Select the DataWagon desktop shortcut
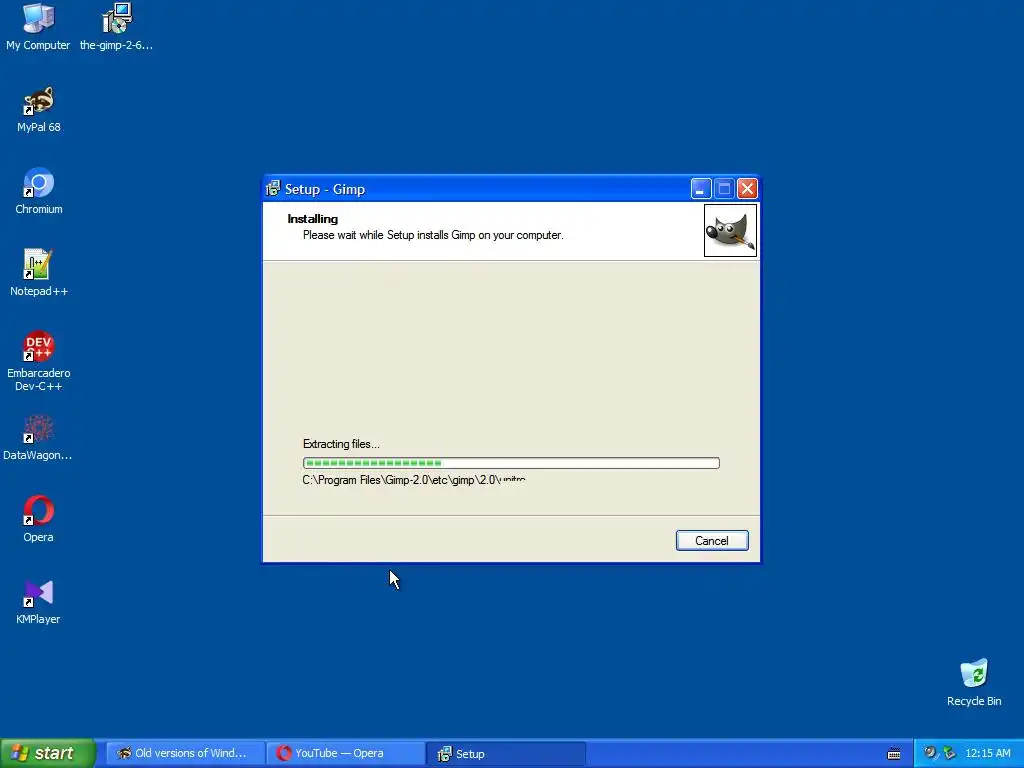 [x=38, y=437]
